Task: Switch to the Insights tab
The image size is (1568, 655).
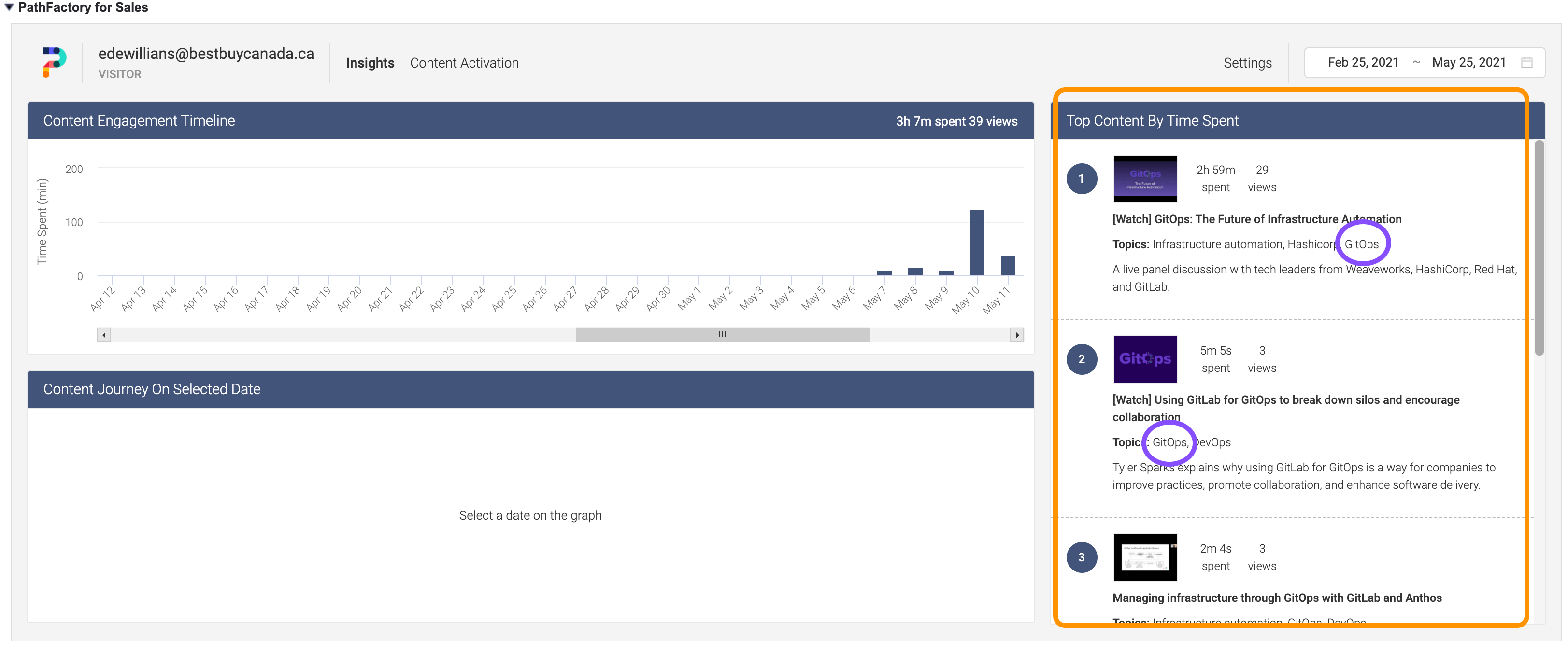Action: 370,63
